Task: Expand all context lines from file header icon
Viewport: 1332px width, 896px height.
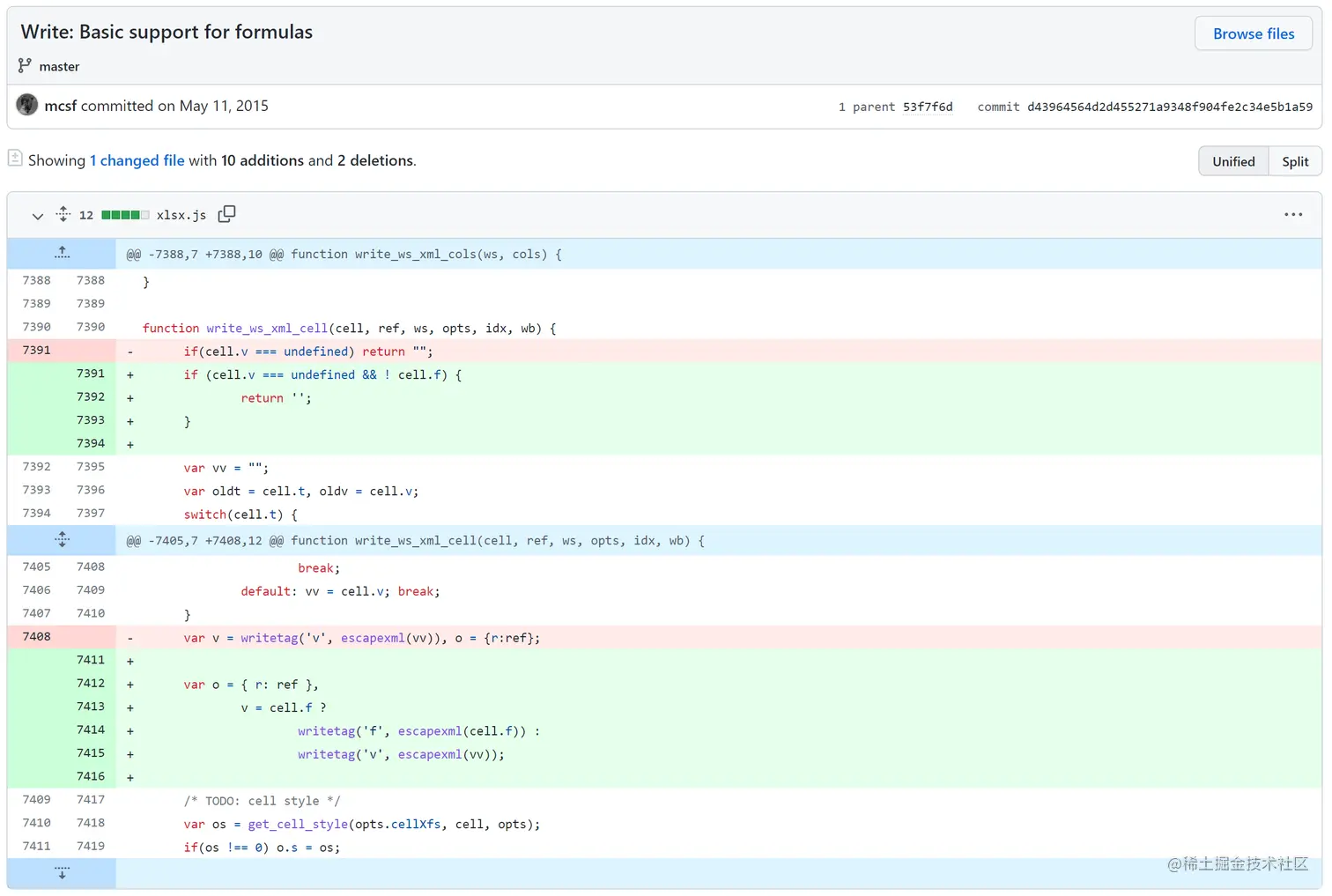Action: 63,213
